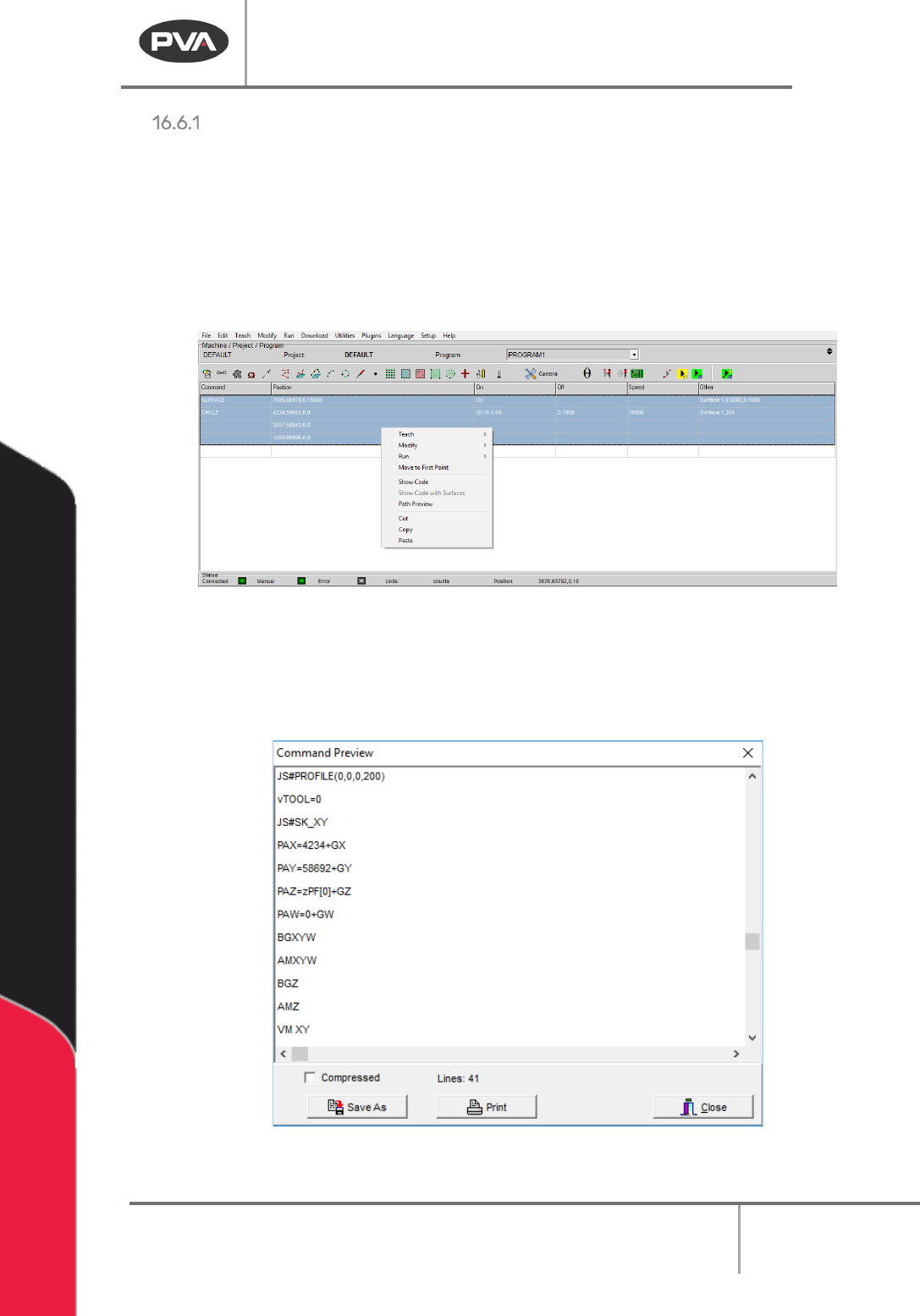Click the green film strip icon
The height and width of the screenshot is (1316, 920).
(637, 373)
